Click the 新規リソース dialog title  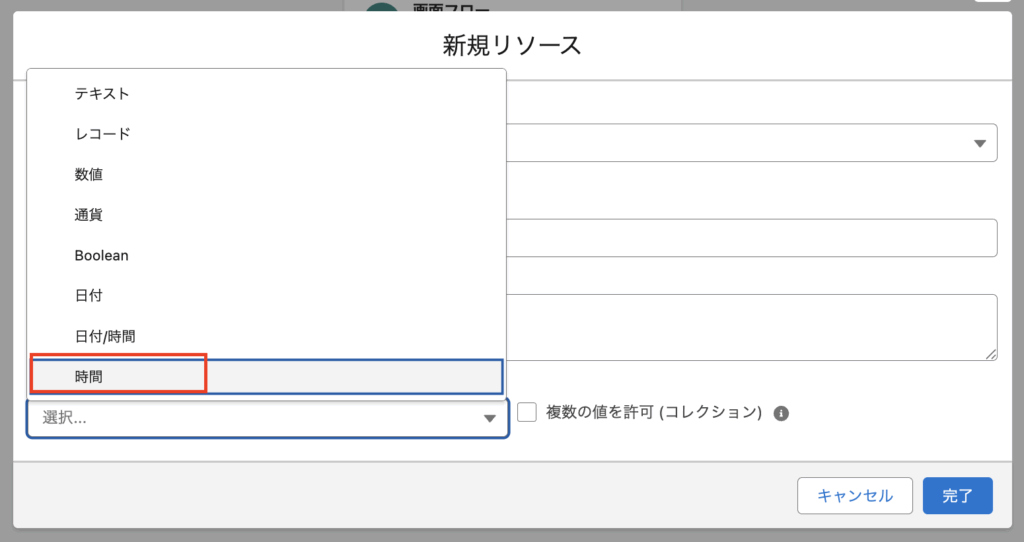[x=512, y=45]
